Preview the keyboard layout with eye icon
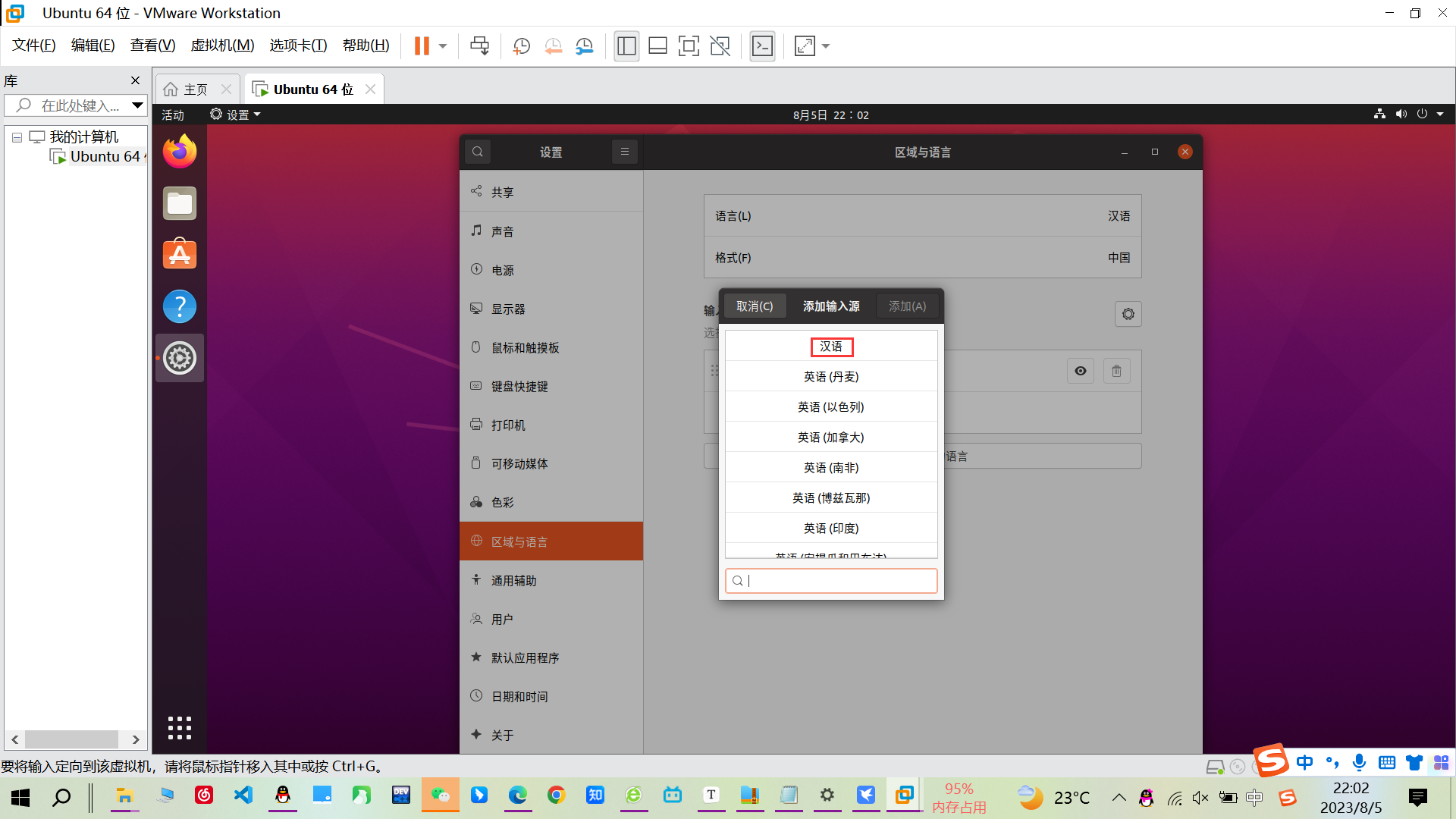This screenshot has width=1456, height=819. point(1081,371)
